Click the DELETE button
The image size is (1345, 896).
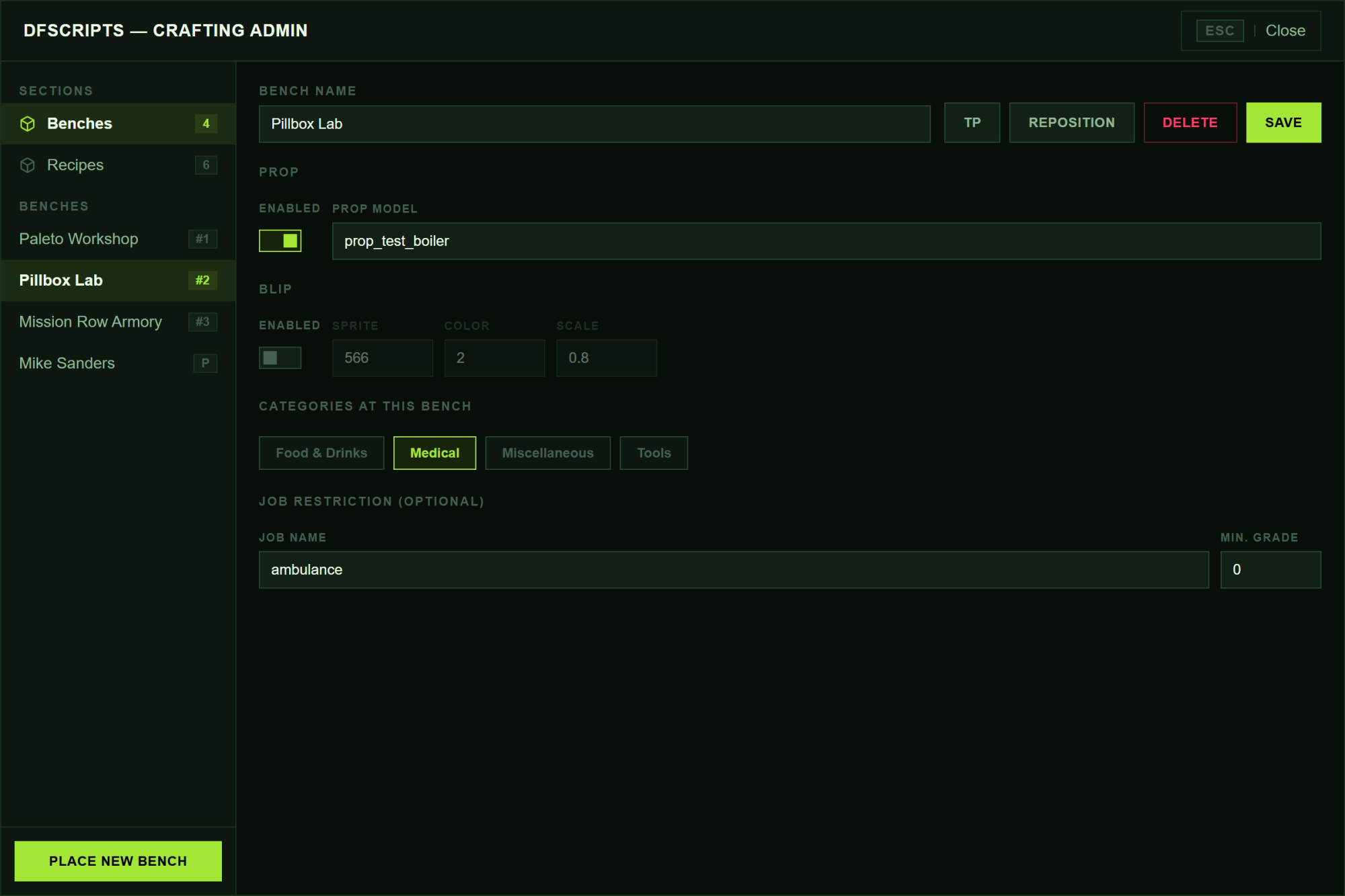tap(1190, 122)
